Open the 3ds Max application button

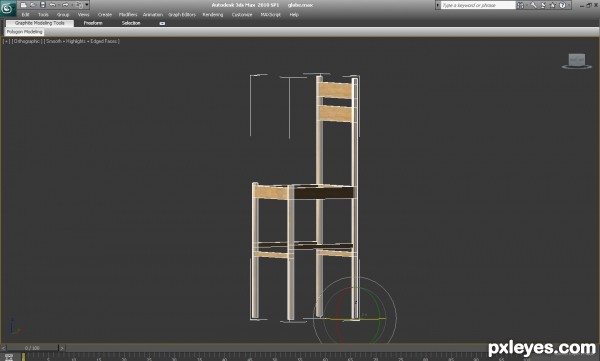pos(8,8)
